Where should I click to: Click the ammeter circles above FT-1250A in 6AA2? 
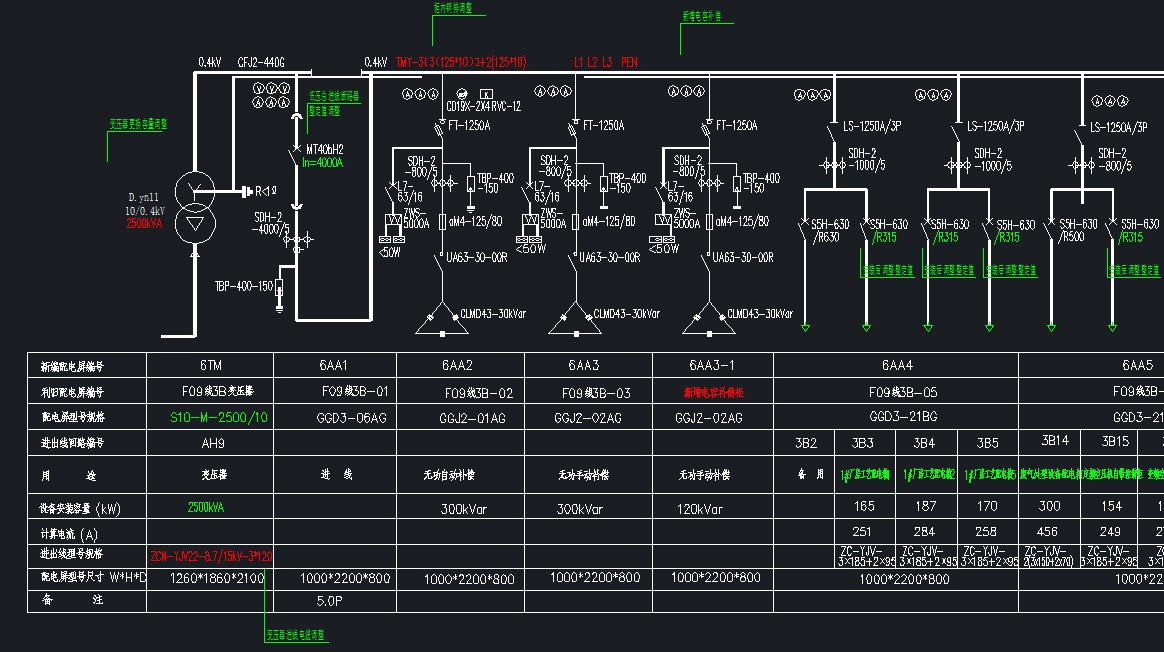click(x=420, y=94)
